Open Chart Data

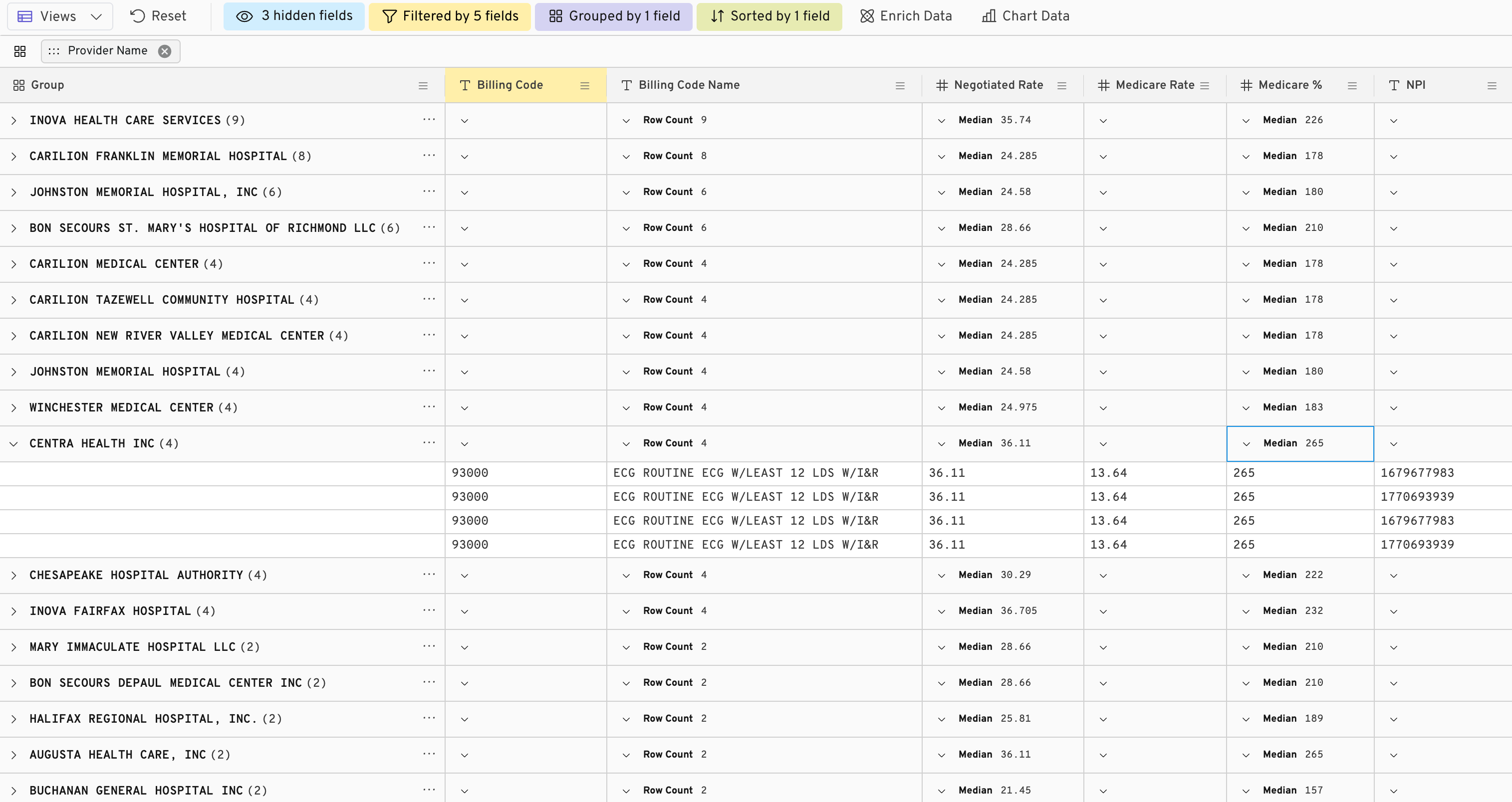click(1025, 16)
